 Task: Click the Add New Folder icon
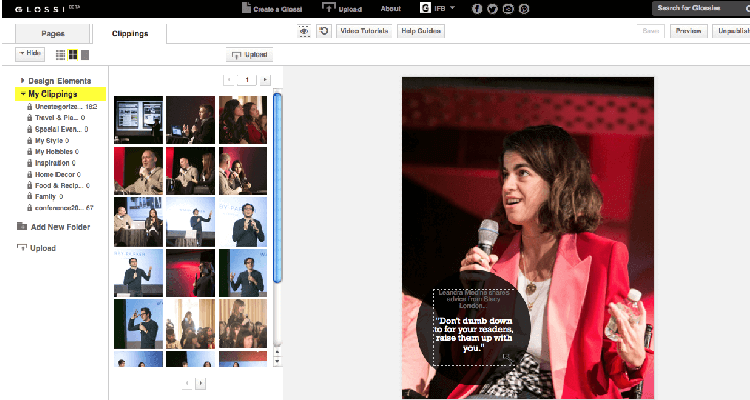[x=23, y=227]
